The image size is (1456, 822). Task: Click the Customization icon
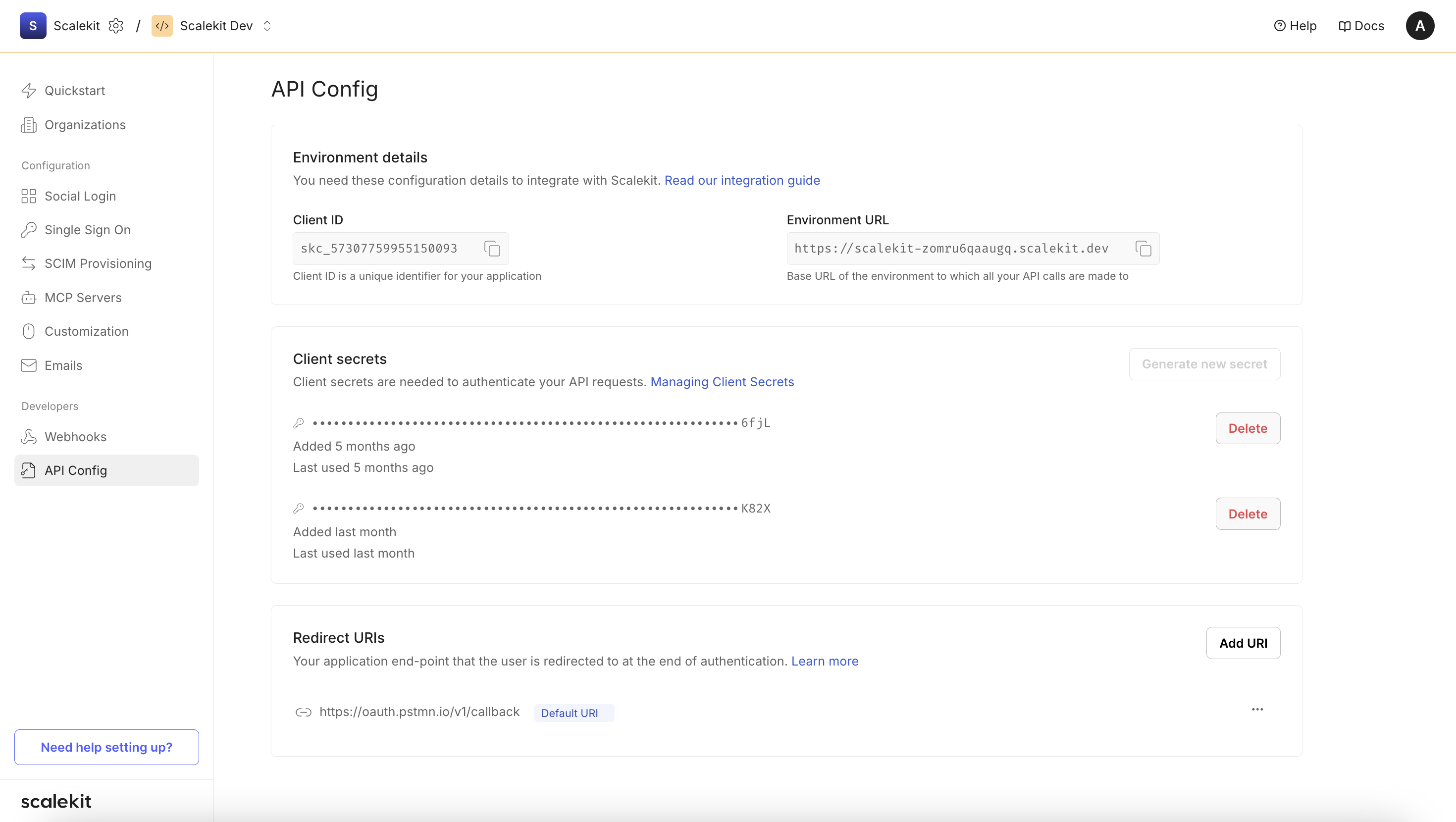point(29,331)
